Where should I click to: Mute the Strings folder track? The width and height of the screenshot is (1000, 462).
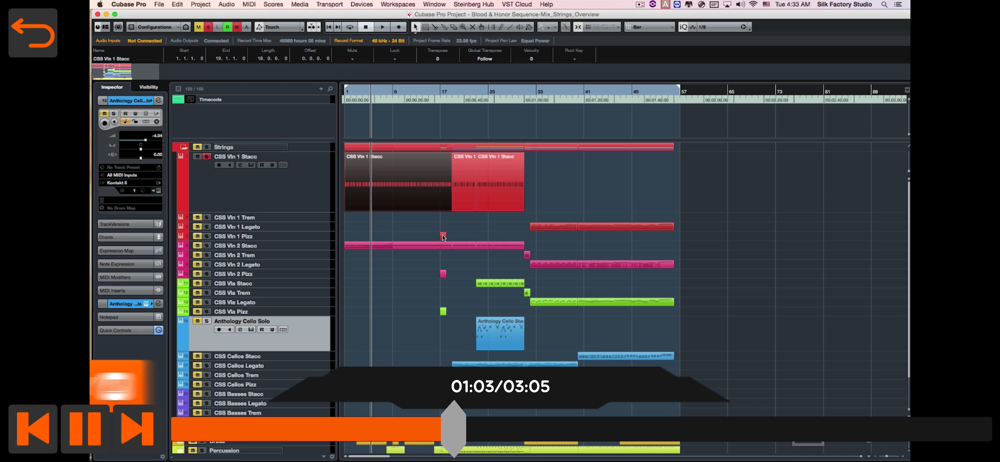pyautogui.click(x=197, y=147)
